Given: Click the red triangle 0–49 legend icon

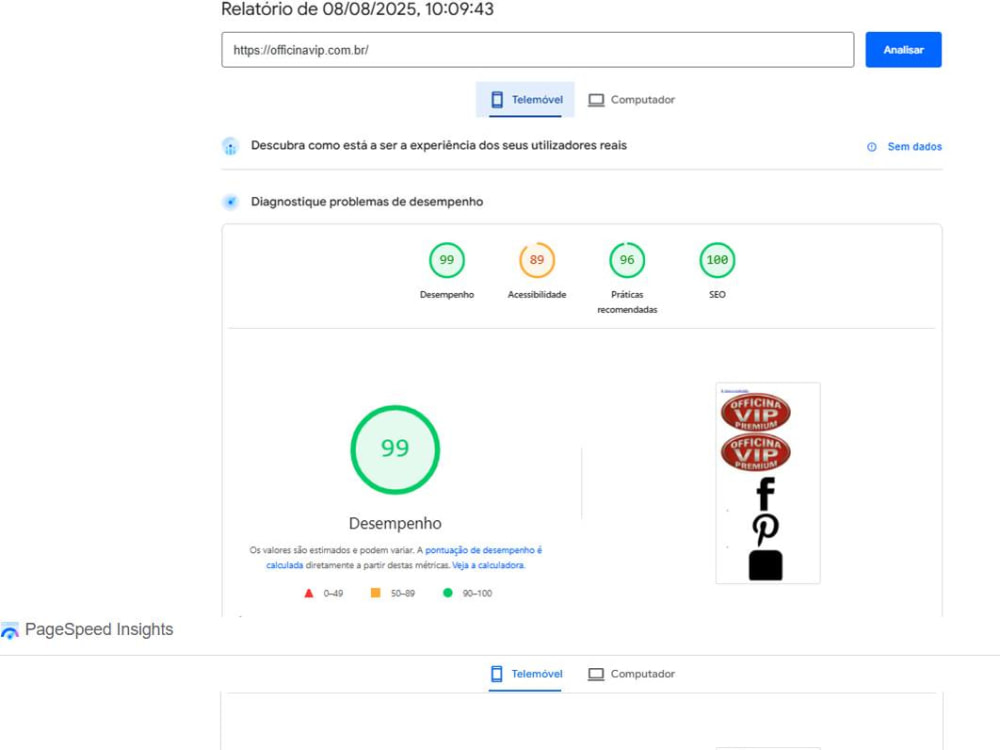Looking at the screenshot, I should [309, 593].
